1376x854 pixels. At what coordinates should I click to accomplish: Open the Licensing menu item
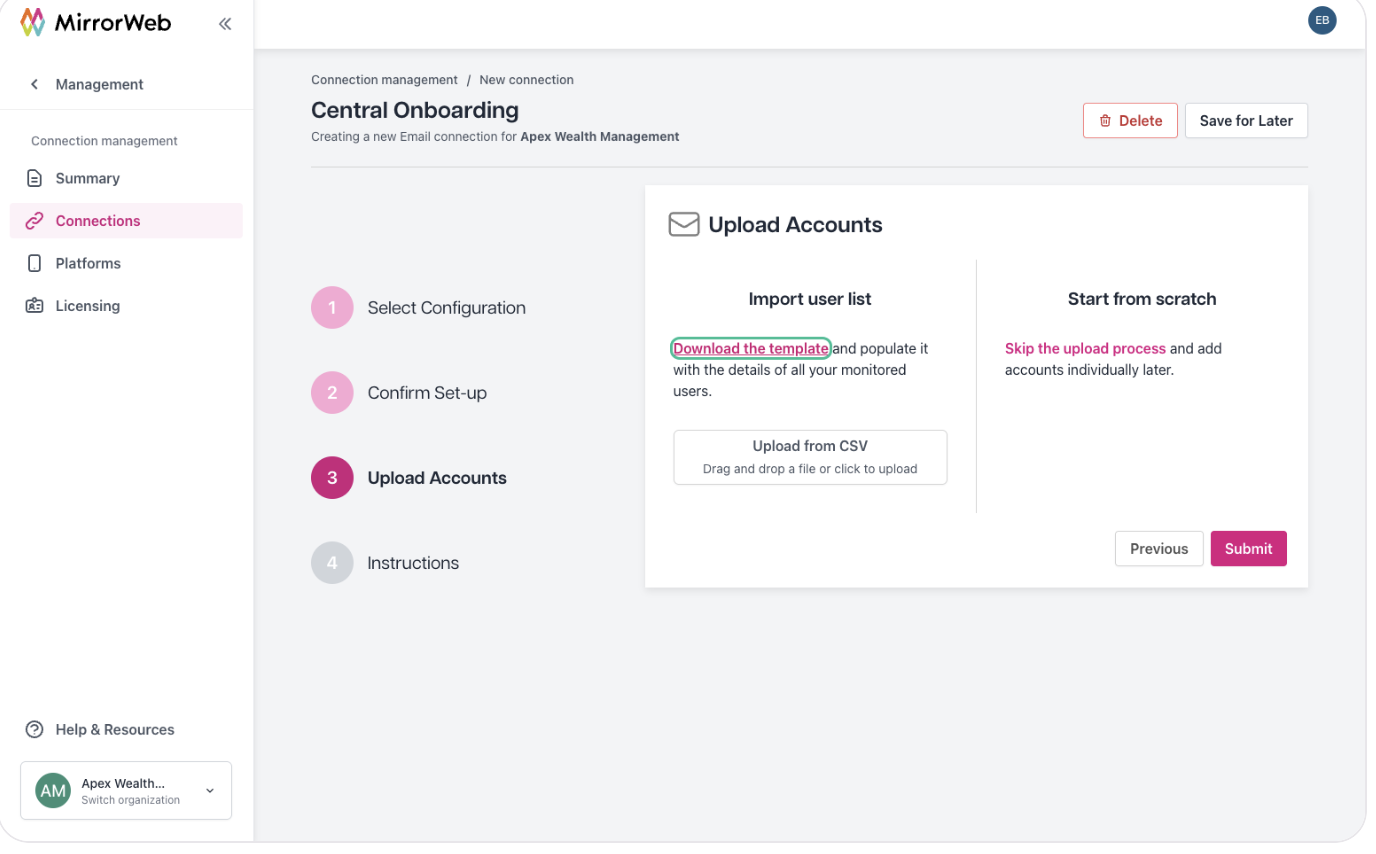[x=126, y=306]
